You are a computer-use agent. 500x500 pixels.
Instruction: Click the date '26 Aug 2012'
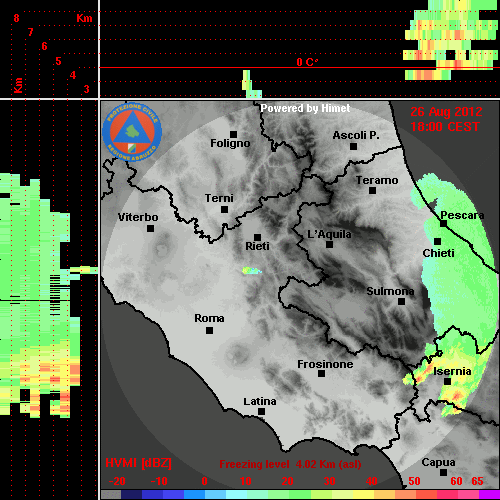click(x=446, y=112)
